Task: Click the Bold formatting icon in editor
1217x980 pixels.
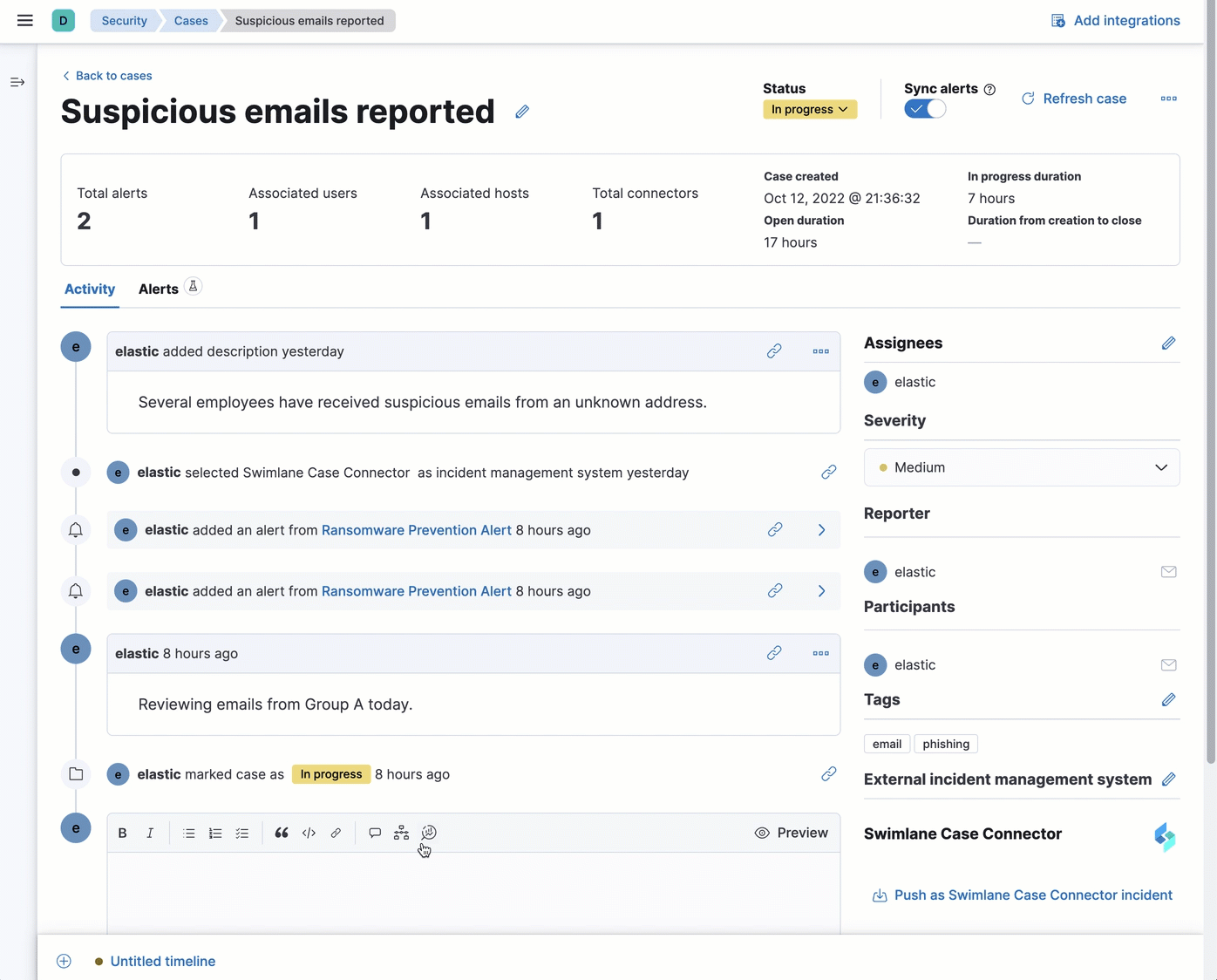Action: pos(123,834)
